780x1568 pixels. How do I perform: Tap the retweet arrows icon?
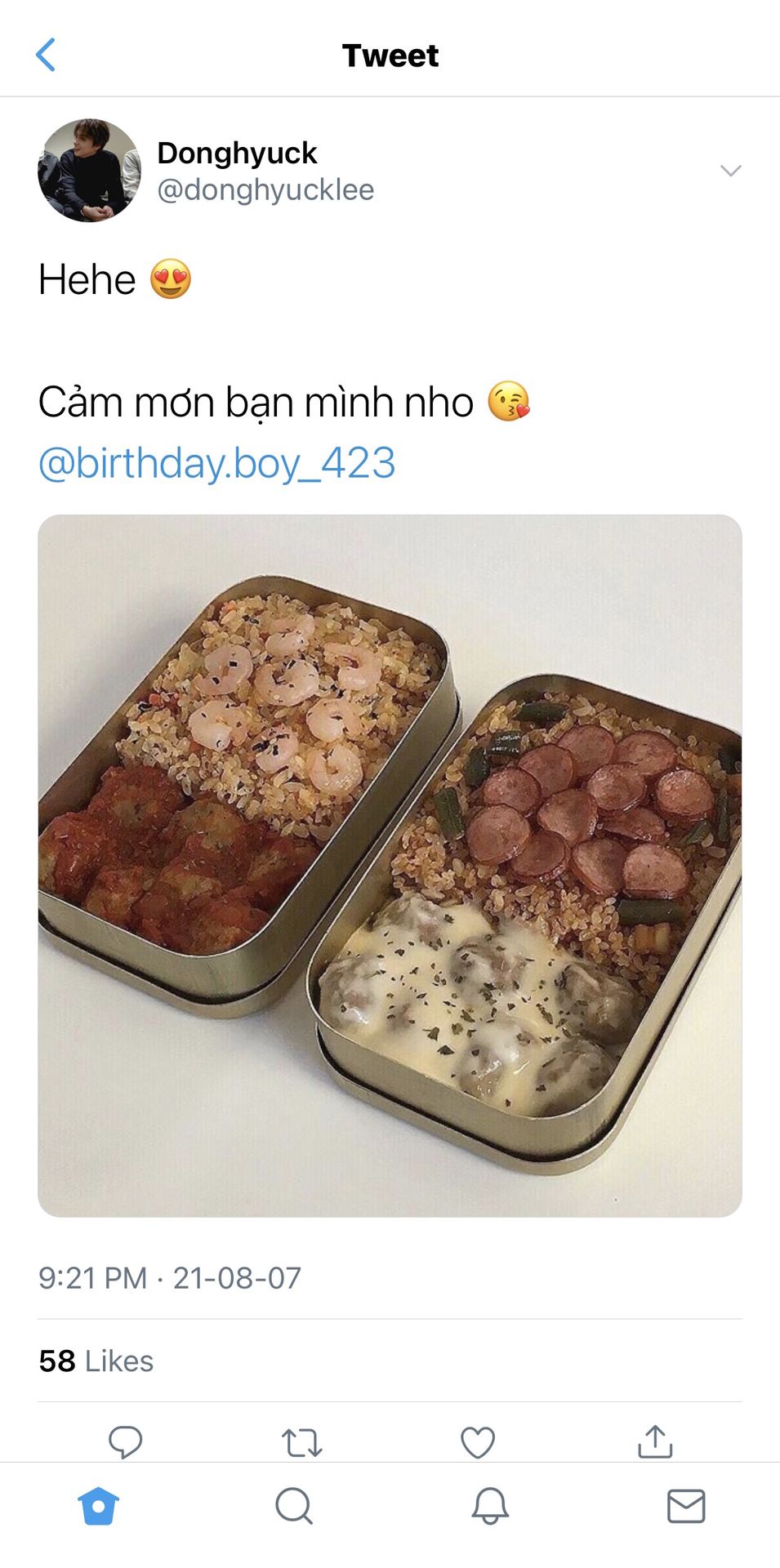click(302, 1443)
